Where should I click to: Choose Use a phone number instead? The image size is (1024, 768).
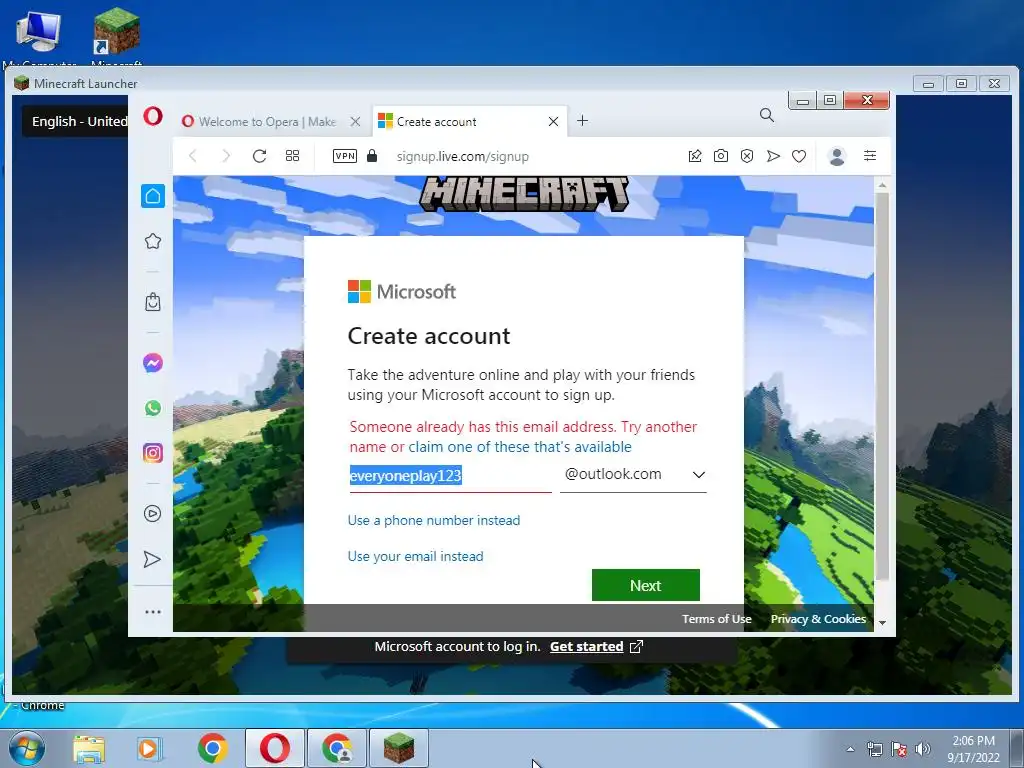pyautogui.click(x=434, y=520)
